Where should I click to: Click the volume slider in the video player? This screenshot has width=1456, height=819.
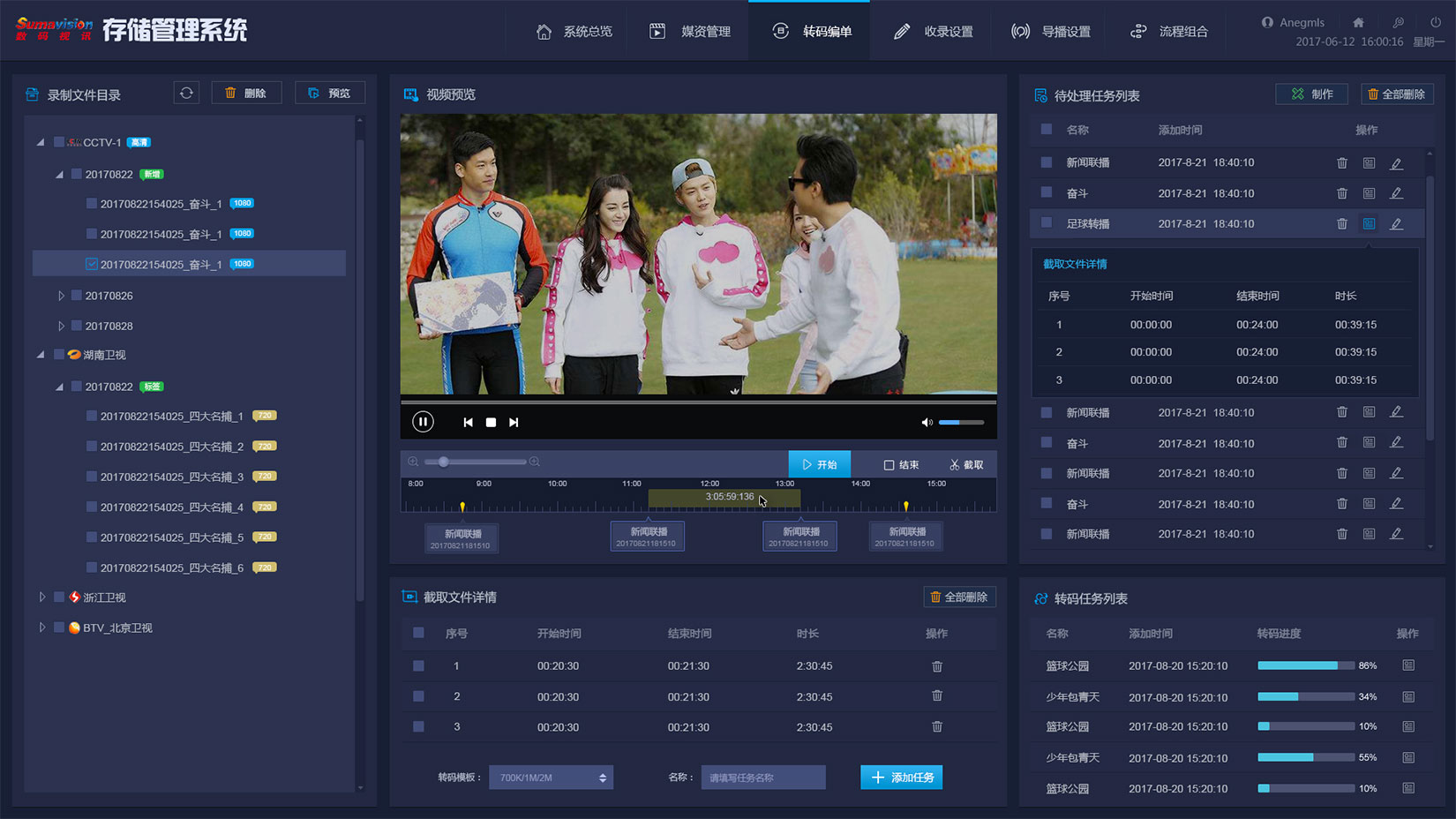[961, 423]
